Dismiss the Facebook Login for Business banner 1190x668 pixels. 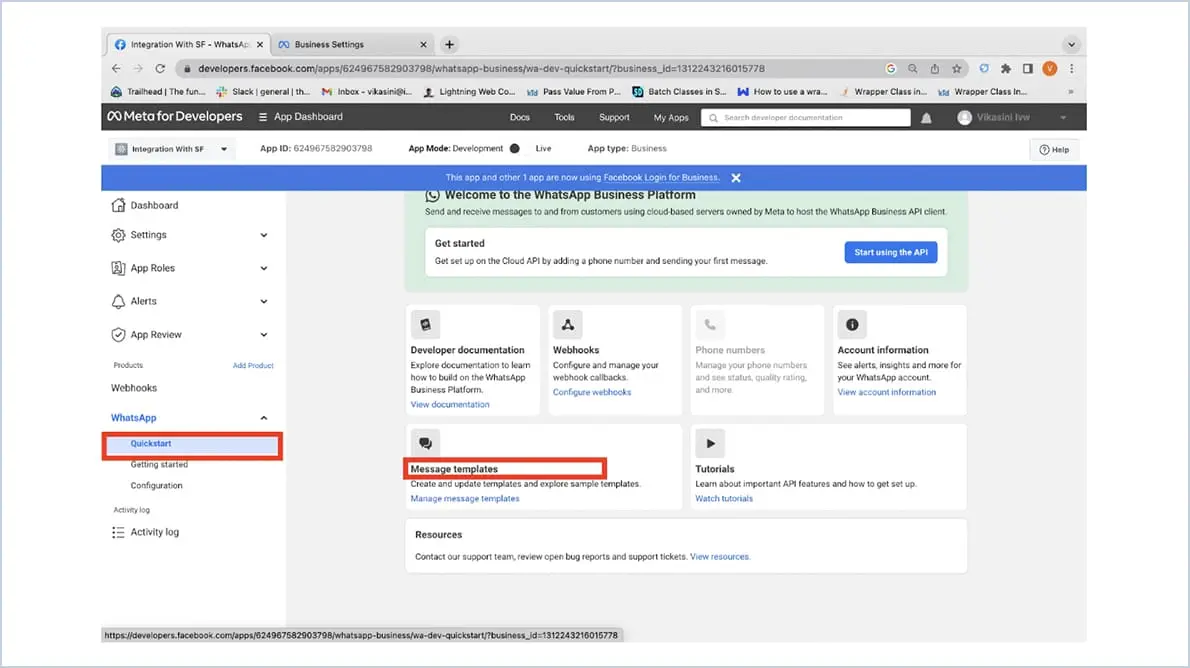[735, 178]
